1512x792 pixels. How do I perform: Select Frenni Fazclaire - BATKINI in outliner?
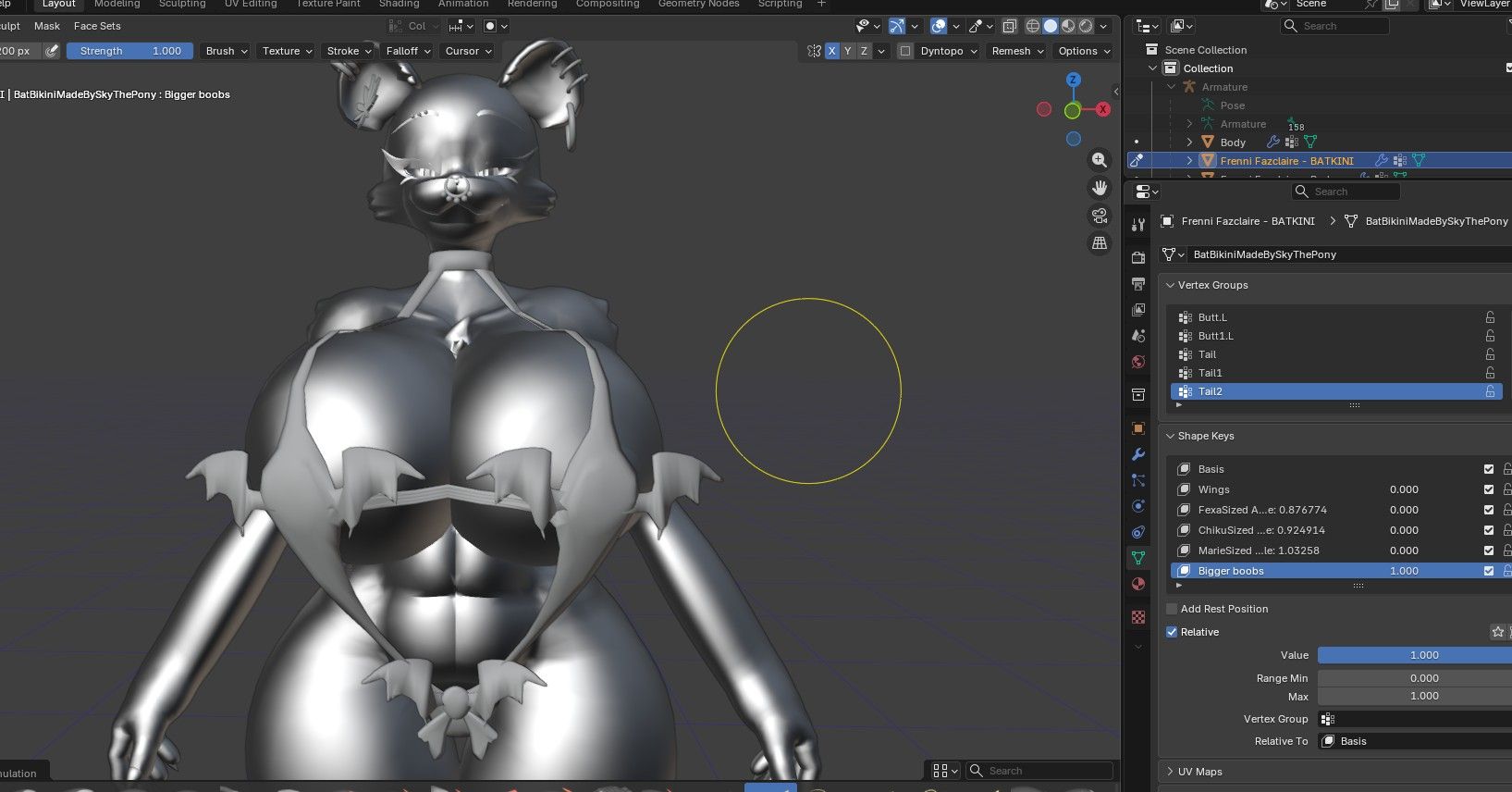click(1286, 161)
